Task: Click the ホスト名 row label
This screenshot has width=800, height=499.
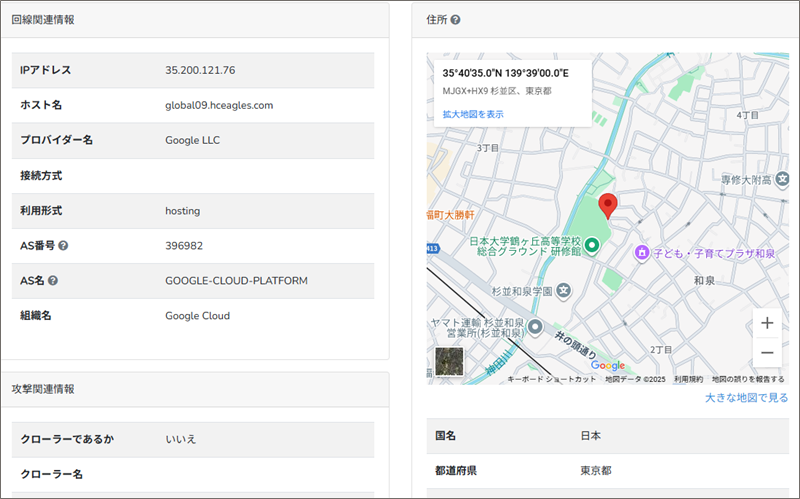Action: [41, 105]
